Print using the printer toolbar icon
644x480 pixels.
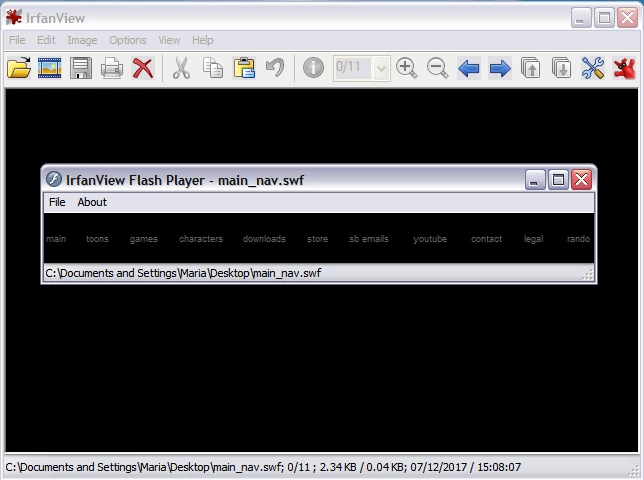point(112,68)
